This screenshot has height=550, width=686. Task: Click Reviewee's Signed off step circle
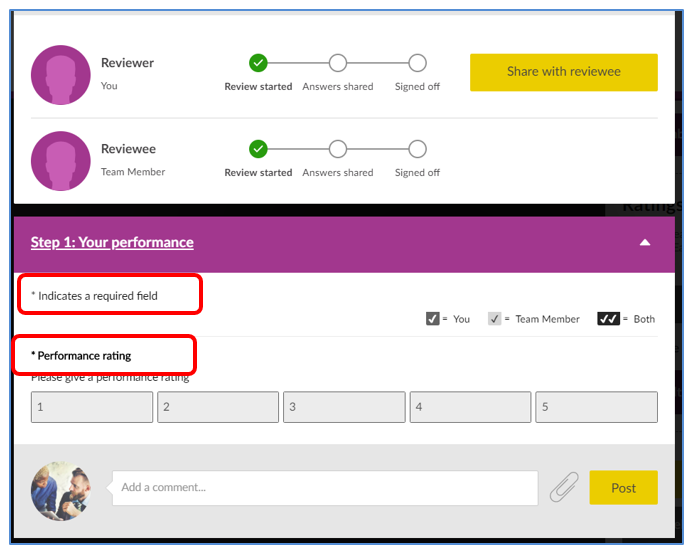click(x=417, y=149)
